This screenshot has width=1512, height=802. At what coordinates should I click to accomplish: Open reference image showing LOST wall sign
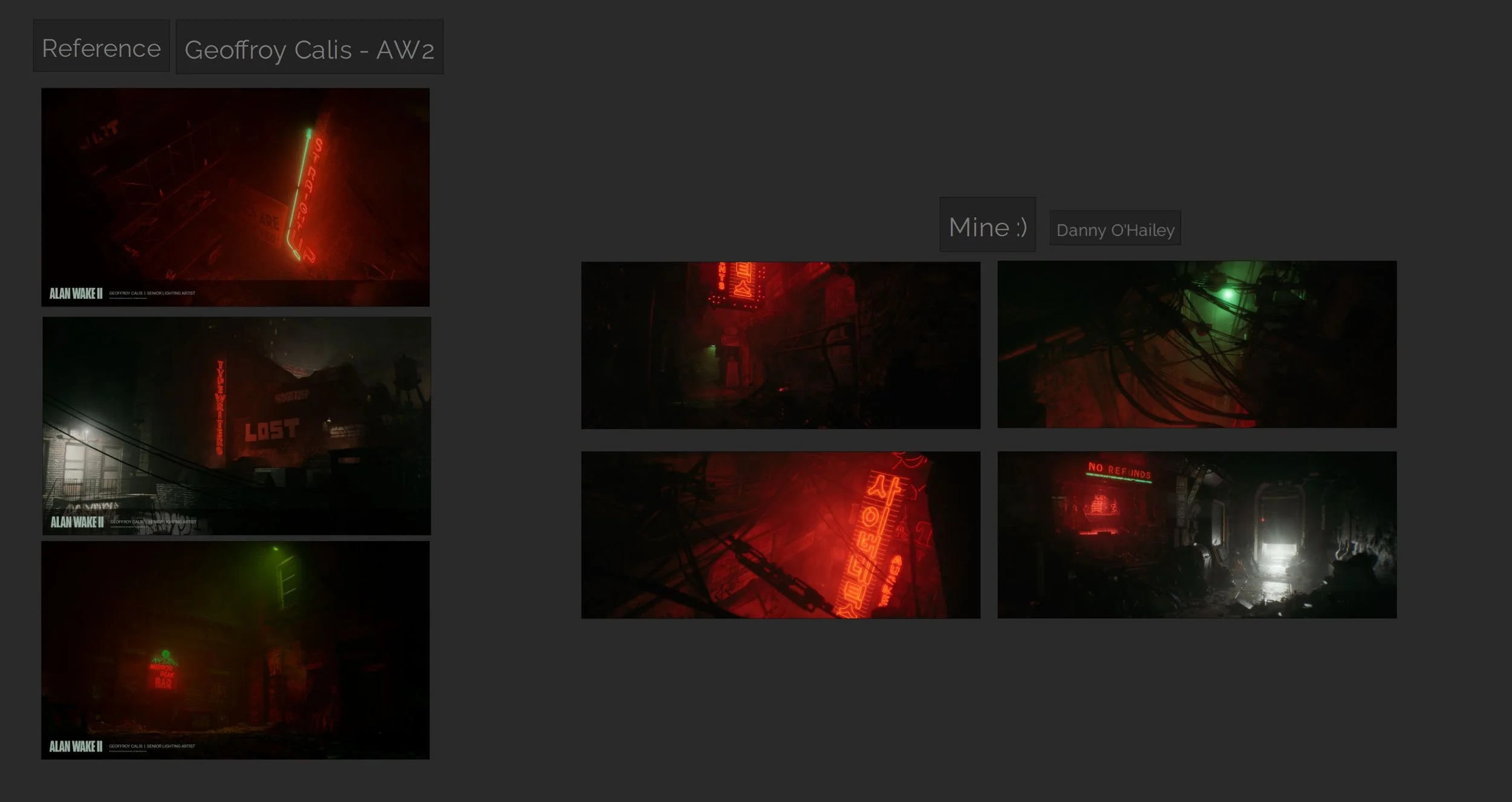click(x=237, y=426)
